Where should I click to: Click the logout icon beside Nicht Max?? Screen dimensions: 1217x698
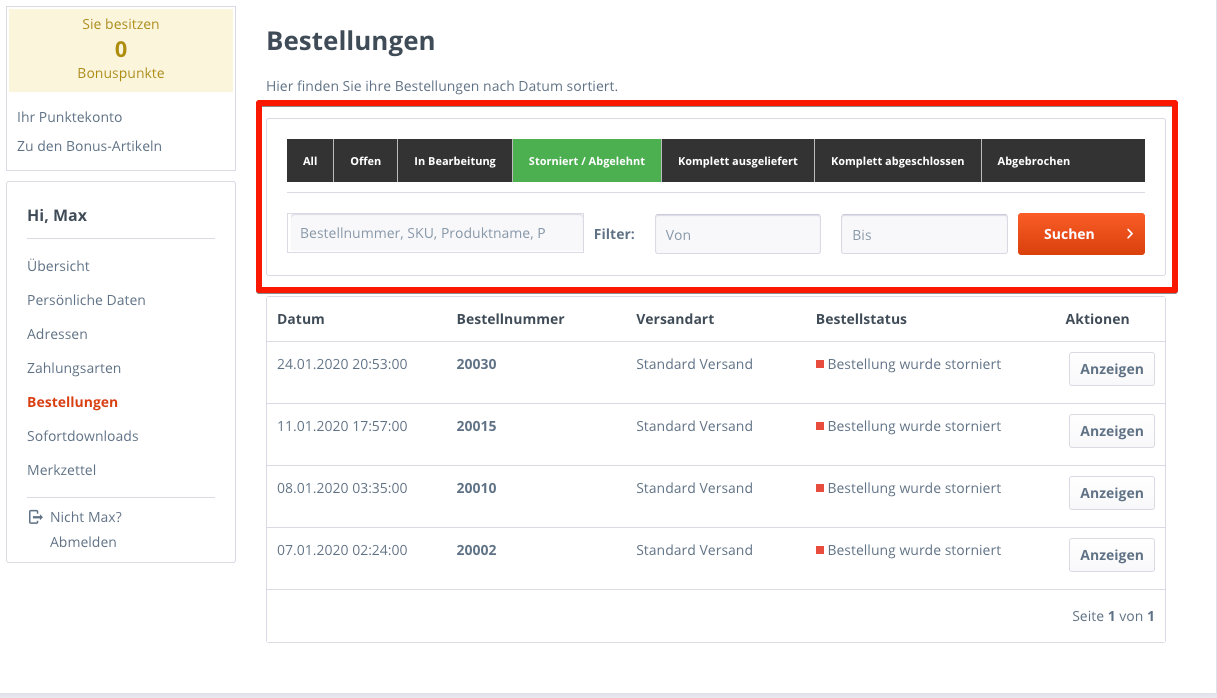click(34, 517)
